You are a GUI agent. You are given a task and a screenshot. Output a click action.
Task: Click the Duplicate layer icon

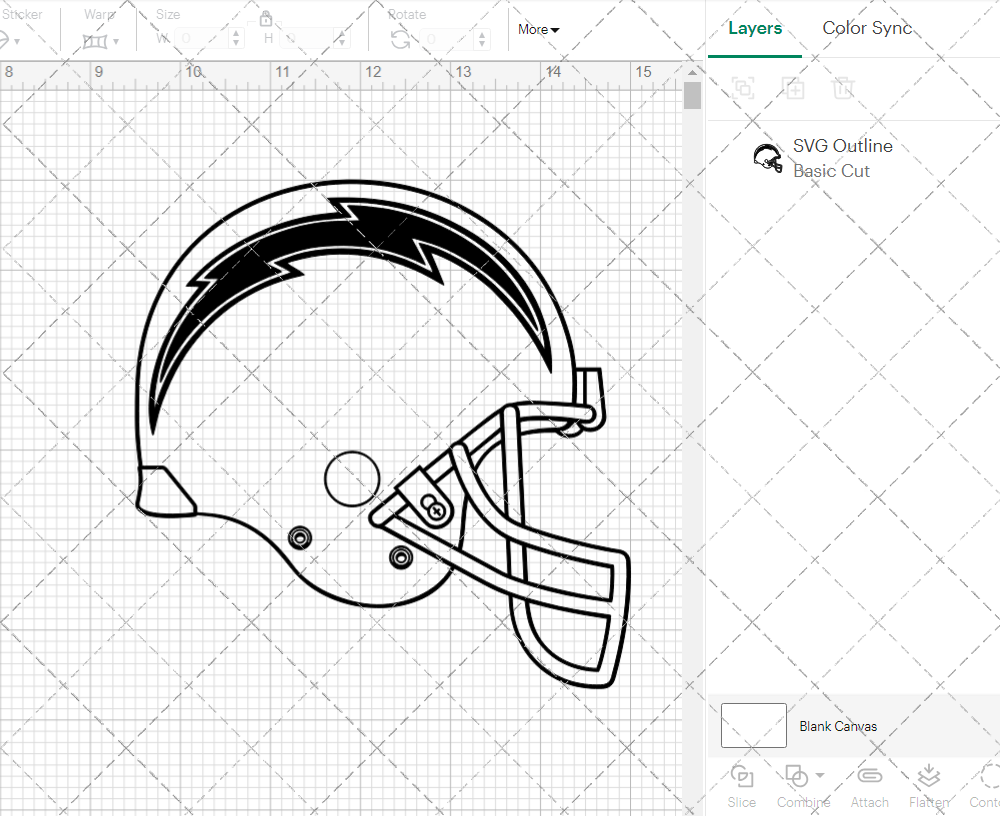click(x=794, y=88)
